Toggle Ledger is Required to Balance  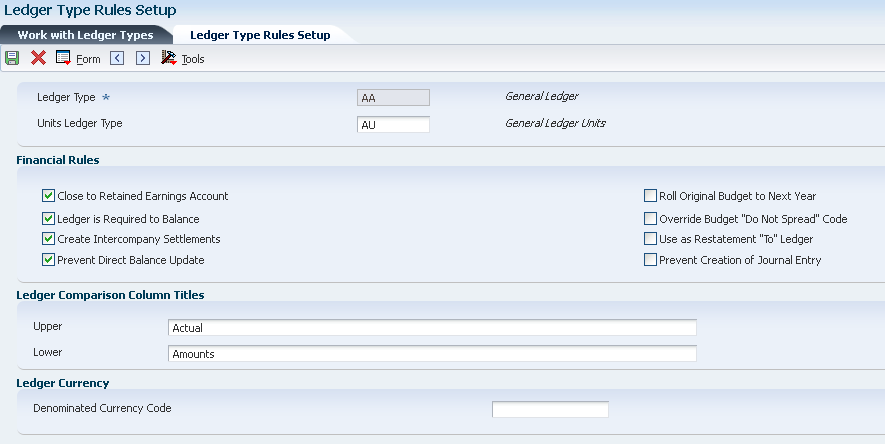49,219
